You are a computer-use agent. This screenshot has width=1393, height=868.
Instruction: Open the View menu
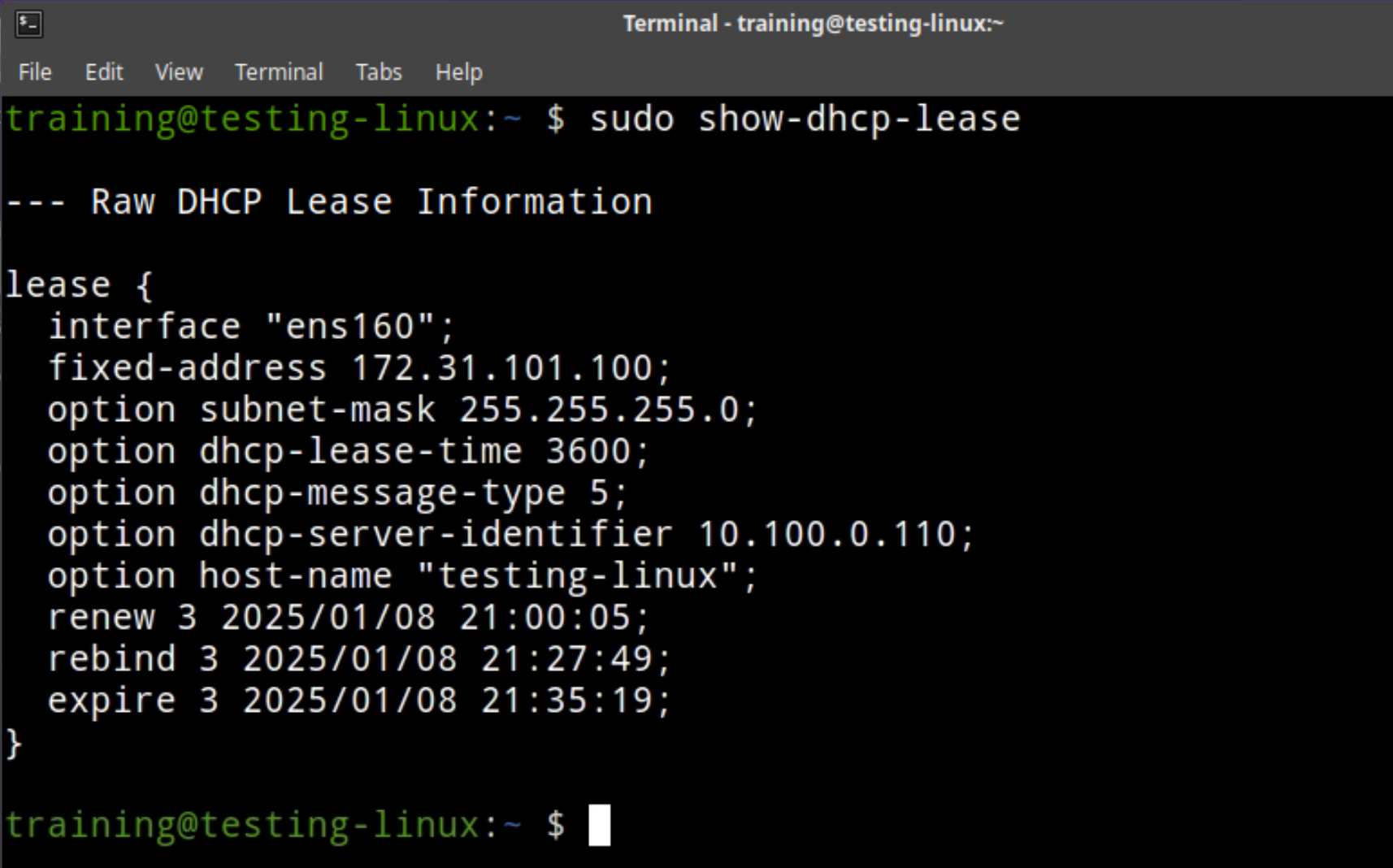179,72
